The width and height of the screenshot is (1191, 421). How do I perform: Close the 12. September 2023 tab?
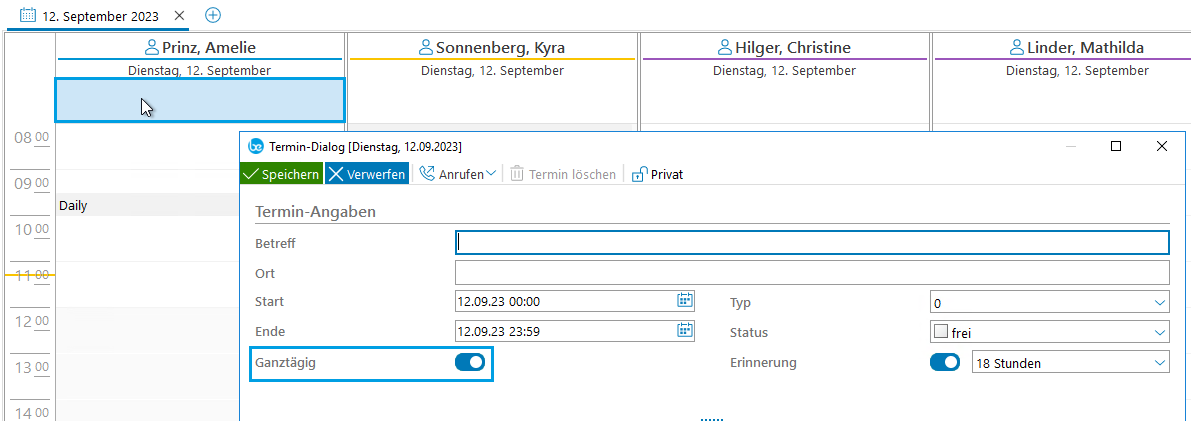[x=179, y=16]
